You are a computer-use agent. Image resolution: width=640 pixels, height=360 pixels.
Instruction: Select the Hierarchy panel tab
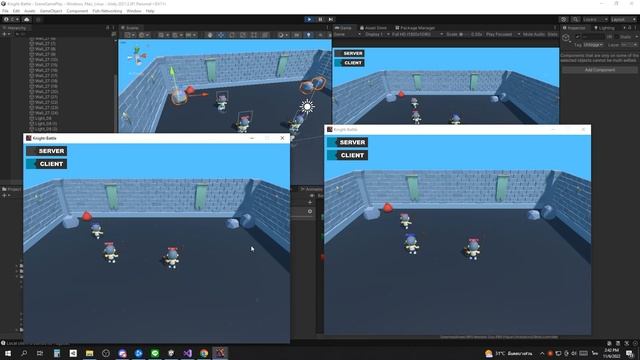pos(15,28)
